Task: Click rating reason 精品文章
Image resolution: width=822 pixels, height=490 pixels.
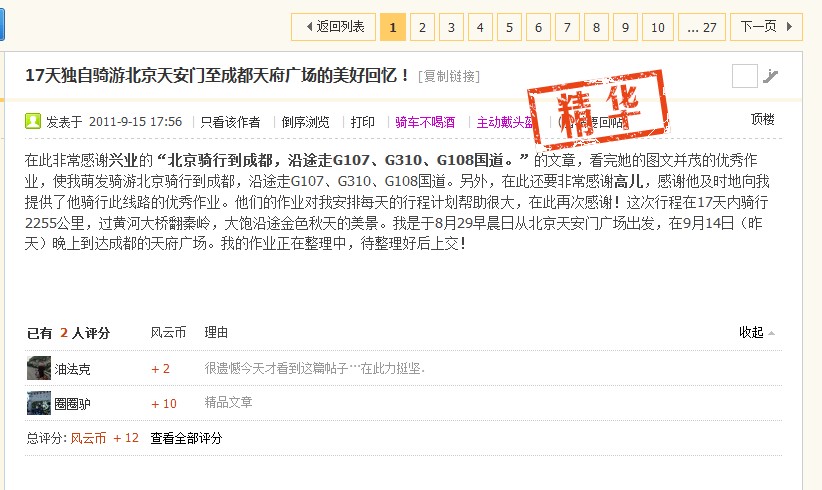Action: 229,402
